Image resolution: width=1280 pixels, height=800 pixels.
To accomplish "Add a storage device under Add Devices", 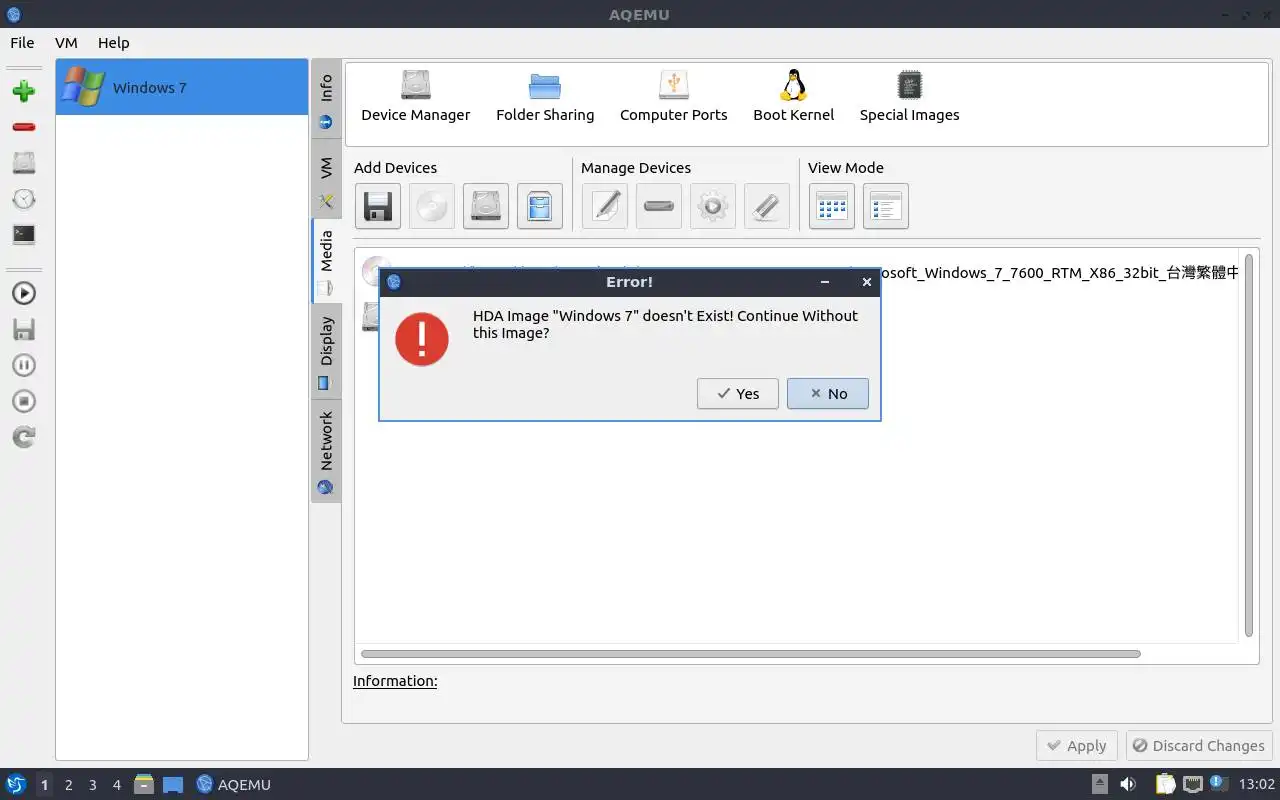I will 540,206.
